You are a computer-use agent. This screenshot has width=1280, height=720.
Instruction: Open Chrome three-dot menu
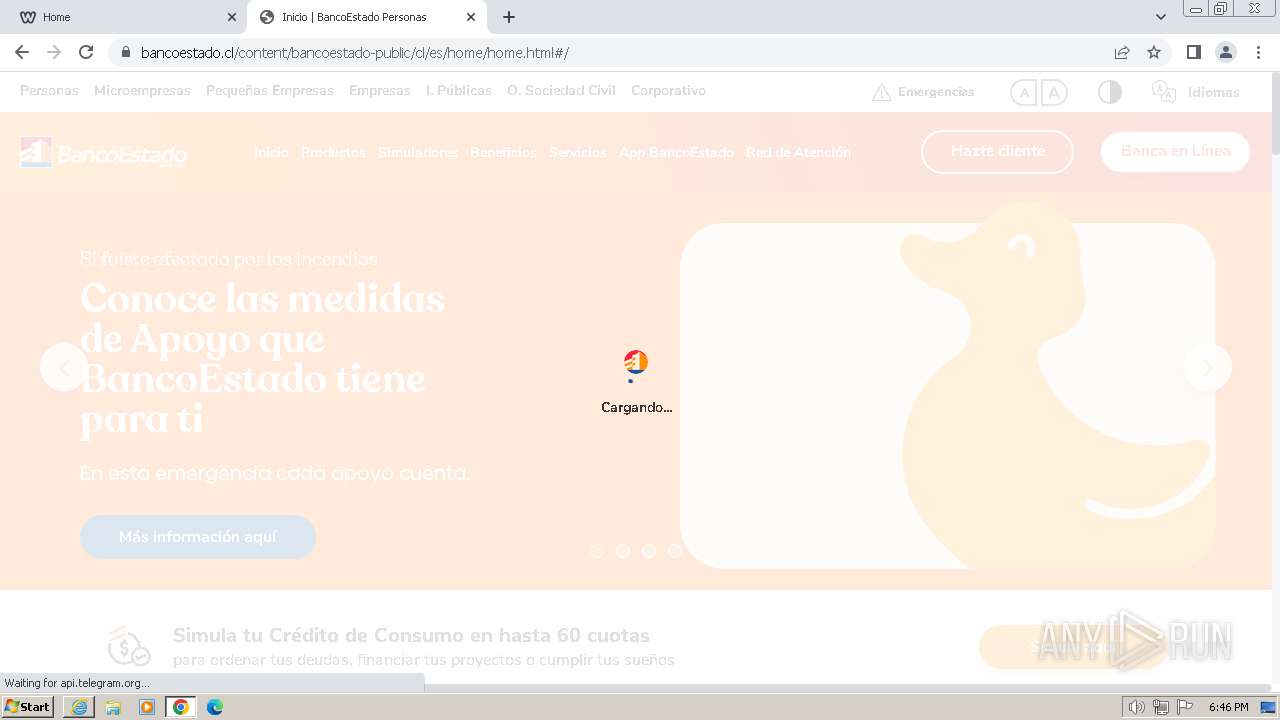click(1258, 52)
